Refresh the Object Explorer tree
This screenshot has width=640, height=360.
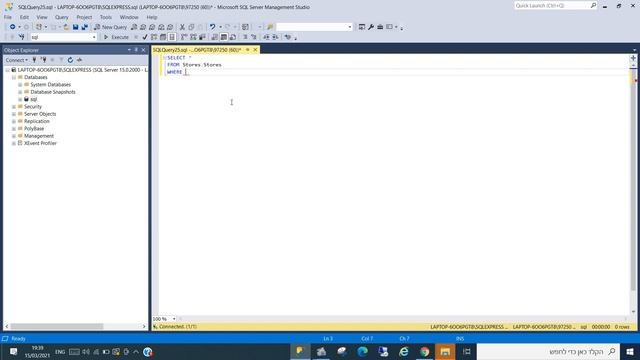[x=70, y=60]
